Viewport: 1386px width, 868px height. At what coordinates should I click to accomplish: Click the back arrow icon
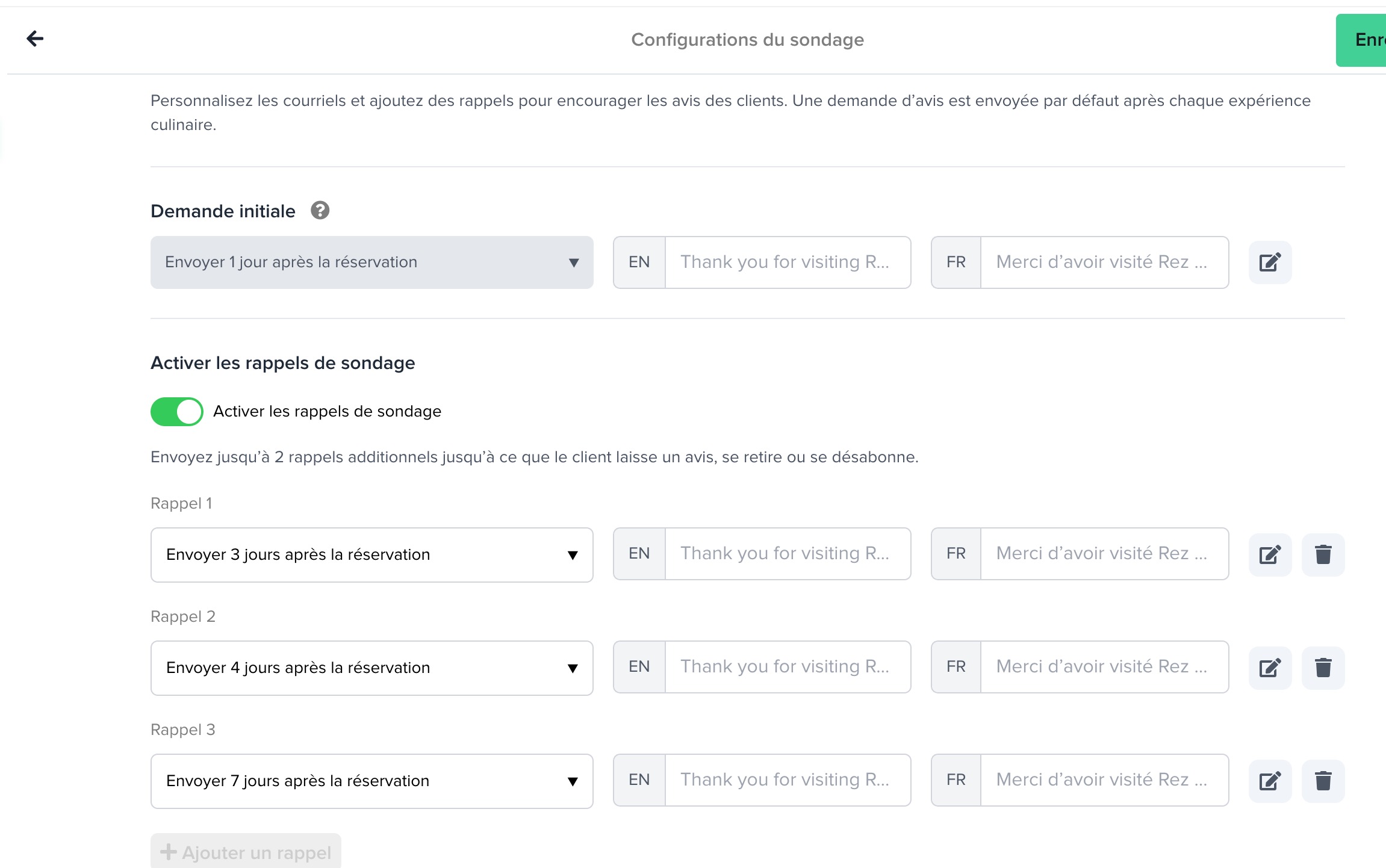point(35,39)
